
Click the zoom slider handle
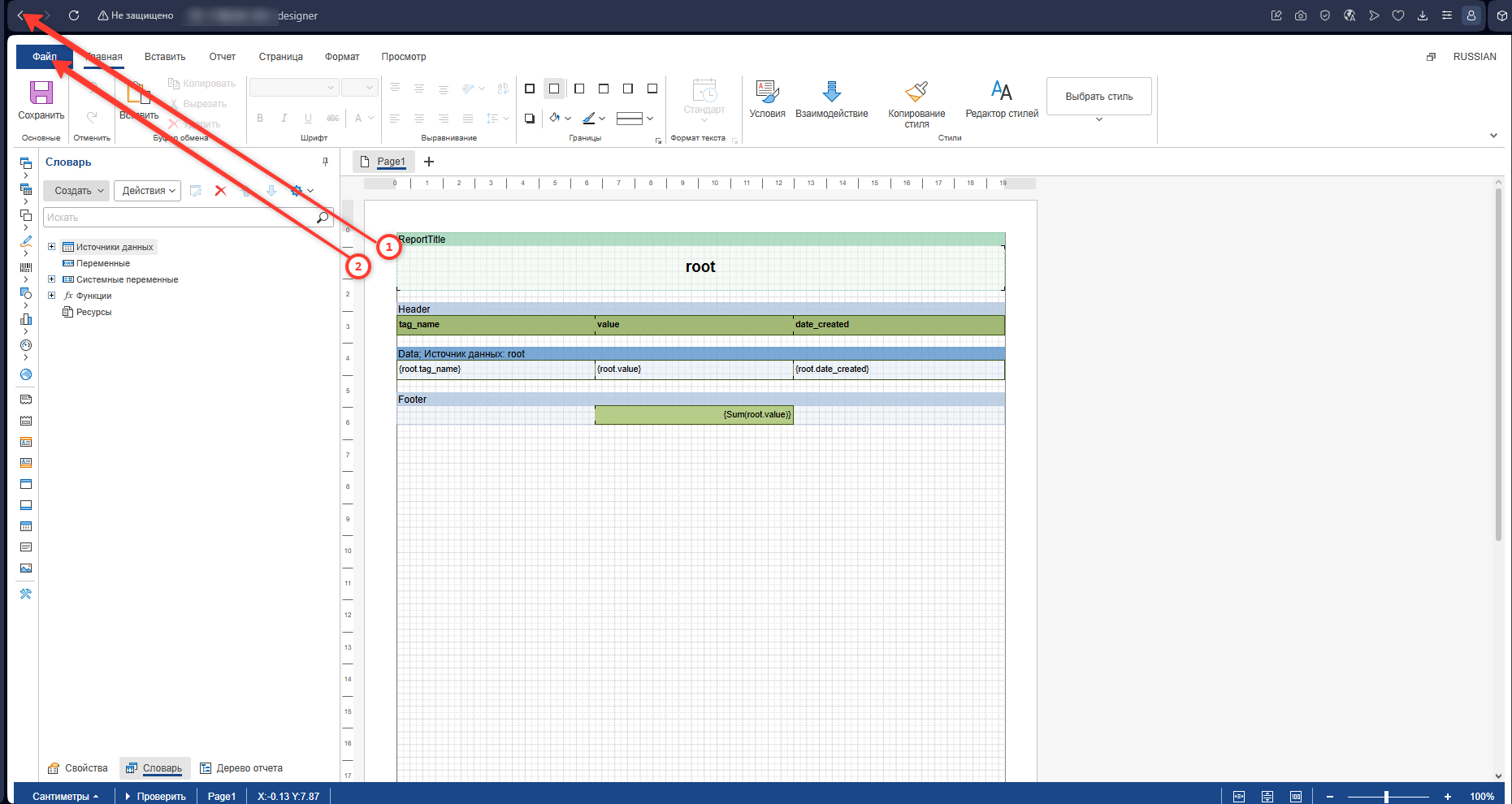point(1386,797)
